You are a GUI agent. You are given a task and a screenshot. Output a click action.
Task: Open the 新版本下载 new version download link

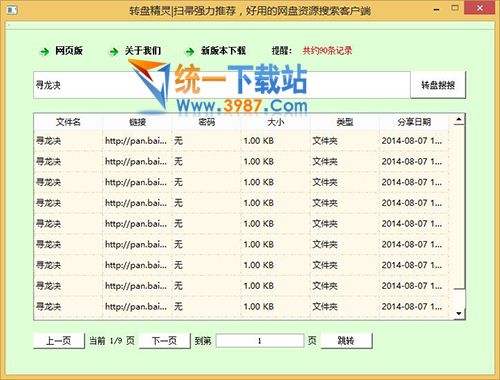click(x=223, y=51)
